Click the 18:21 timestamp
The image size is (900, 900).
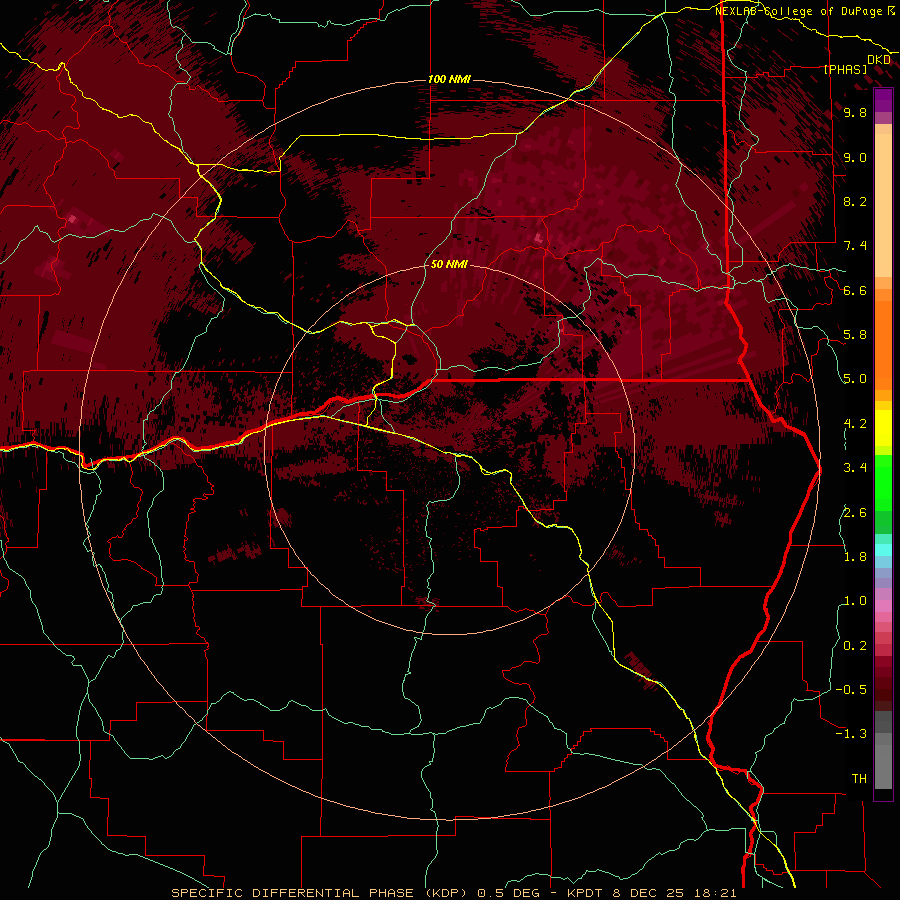tap(717, 893)
